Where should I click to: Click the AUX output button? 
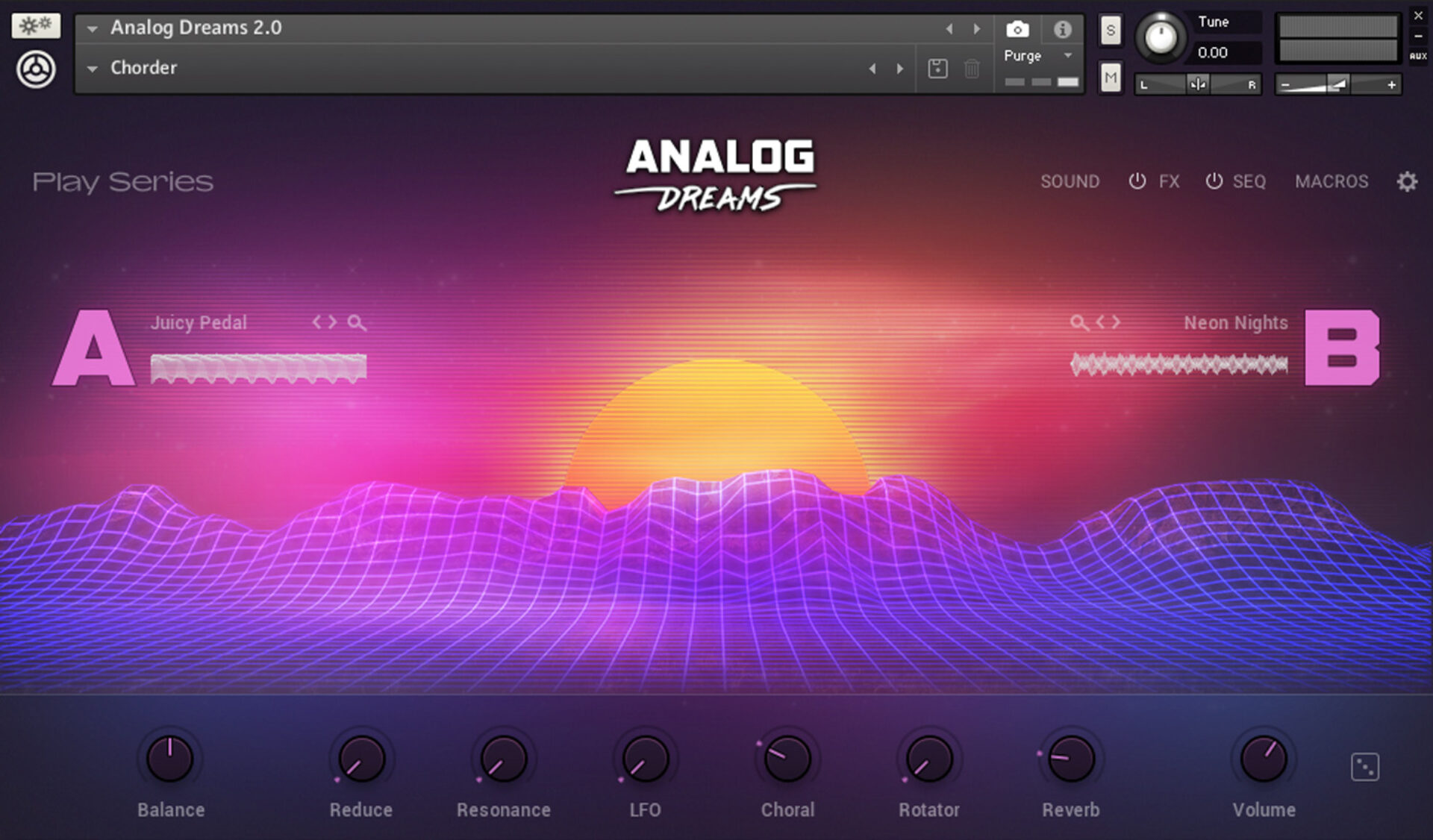click(x=1417, y=56)
